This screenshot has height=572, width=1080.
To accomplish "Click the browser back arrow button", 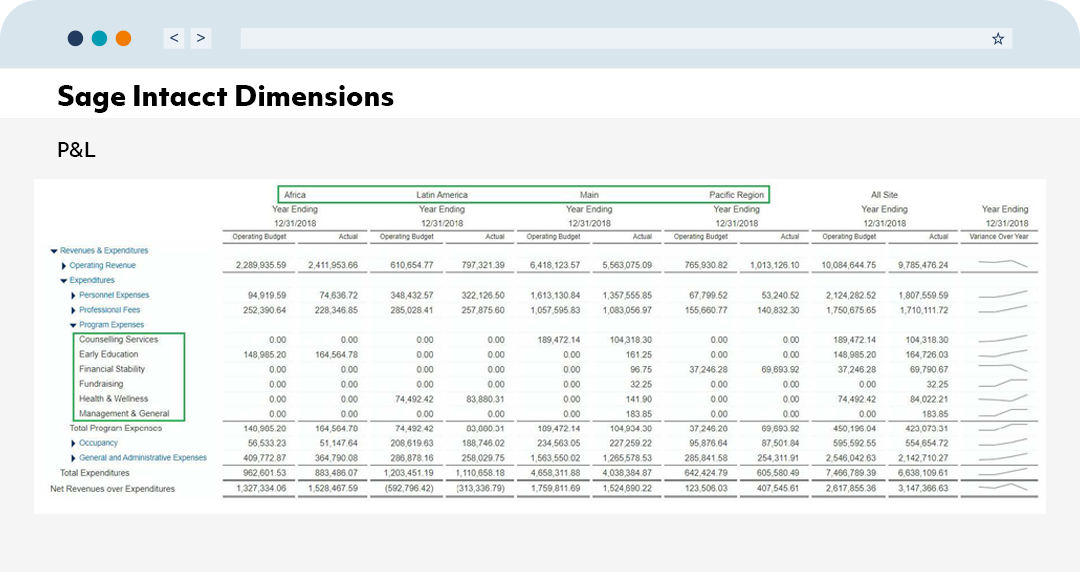I will click(175, 38).
